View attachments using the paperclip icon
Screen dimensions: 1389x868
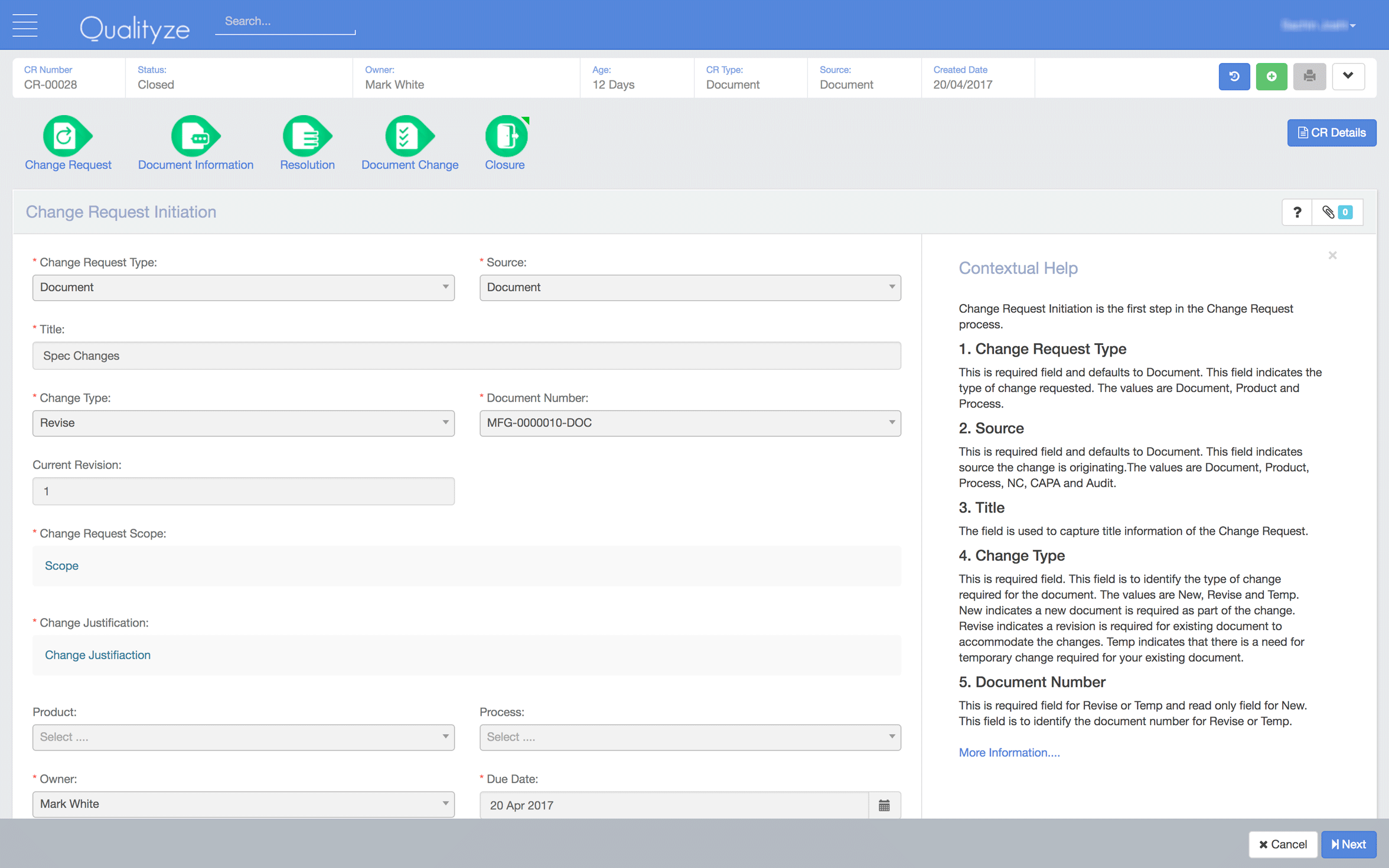click(x=1328, y=212)
